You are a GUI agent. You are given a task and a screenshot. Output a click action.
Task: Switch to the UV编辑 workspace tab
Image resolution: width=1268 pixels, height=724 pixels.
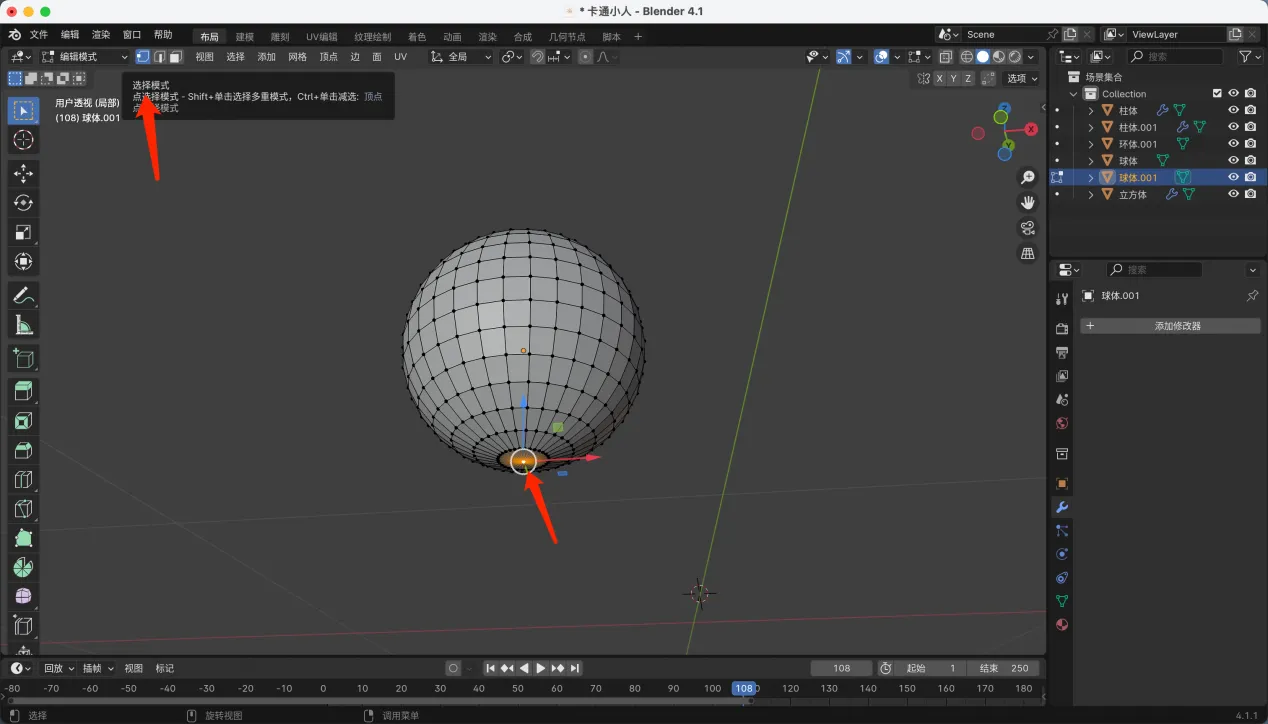point(321,37)
